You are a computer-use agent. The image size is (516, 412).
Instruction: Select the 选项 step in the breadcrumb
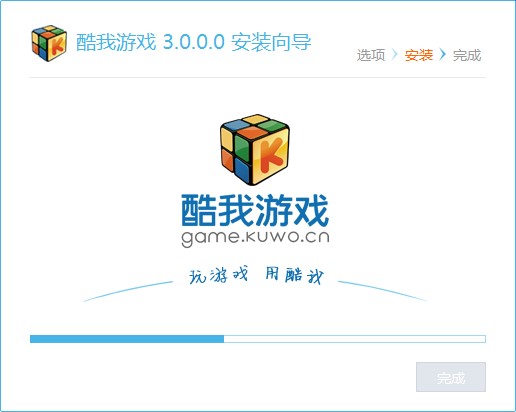pyautogui.click(x=371, y=55)
